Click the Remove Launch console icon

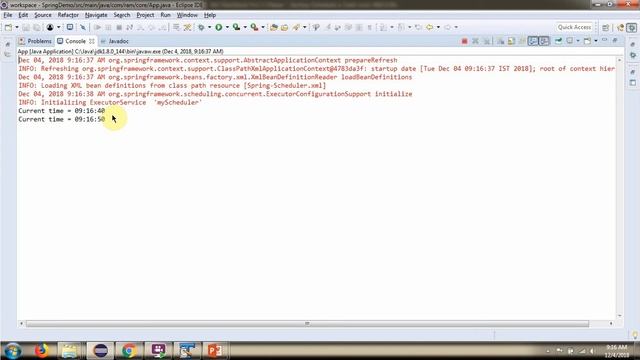[x=475, y=41]
